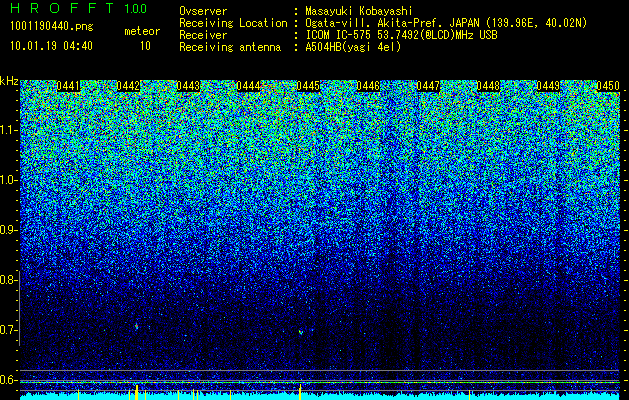Click the 0444 time marker
Viewport: 629px width, 400px height.
248,86
